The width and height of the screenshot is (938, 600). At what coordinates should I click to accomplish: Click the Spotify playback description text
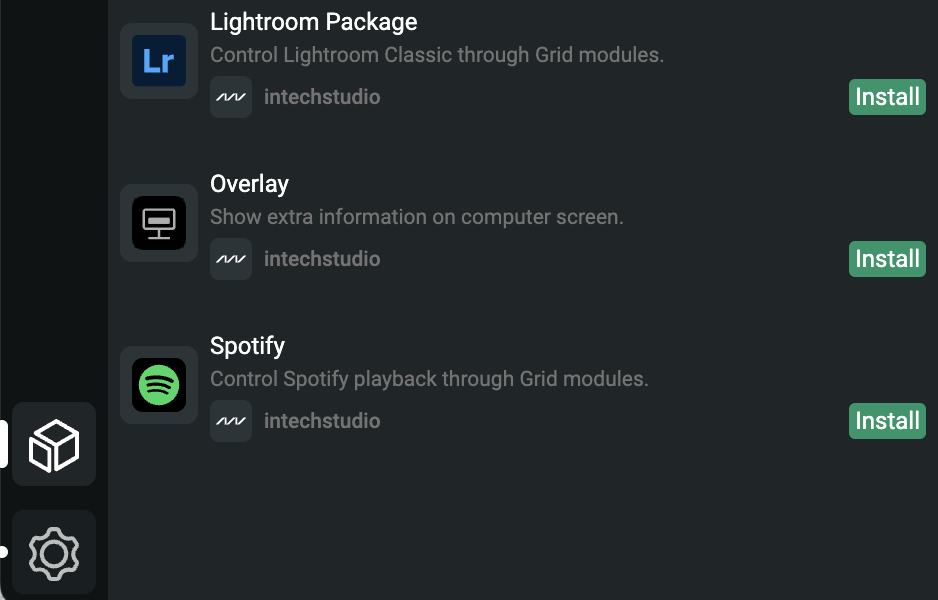pos(429,379)
